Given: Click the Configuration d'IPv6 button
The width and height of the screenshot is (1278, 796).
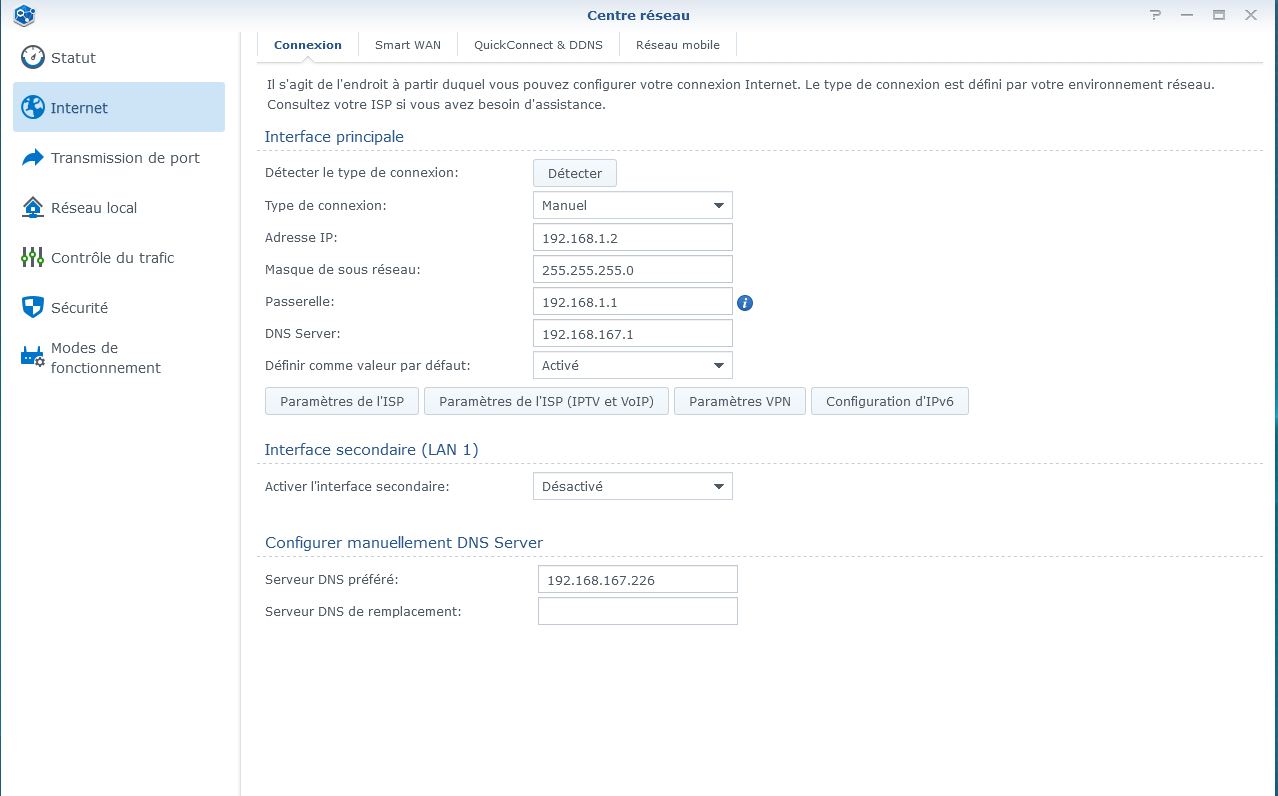Looking at the screenshot, I should pos(889,402).
